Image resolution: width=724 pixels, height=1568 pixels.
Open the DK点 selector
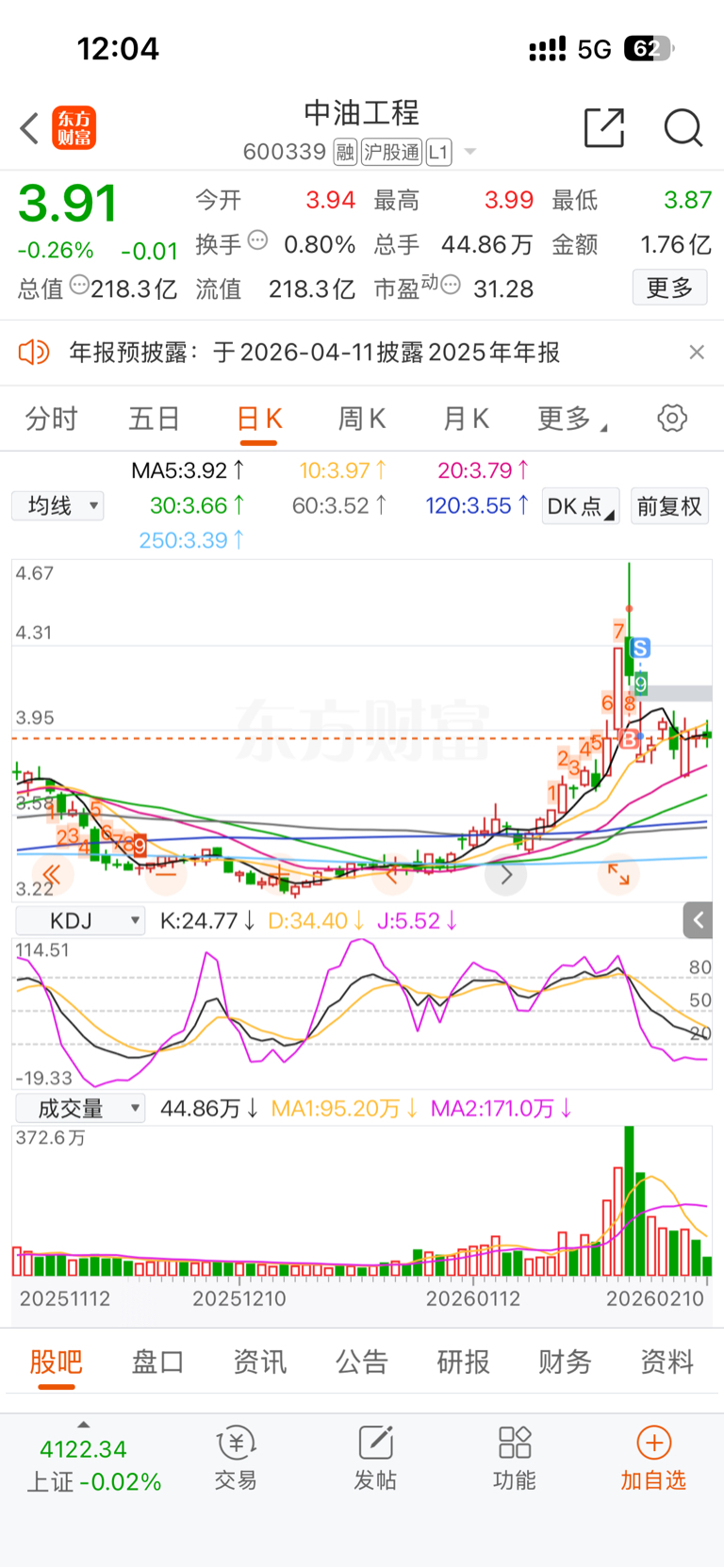pyautogui.click(x=580, y=506)
